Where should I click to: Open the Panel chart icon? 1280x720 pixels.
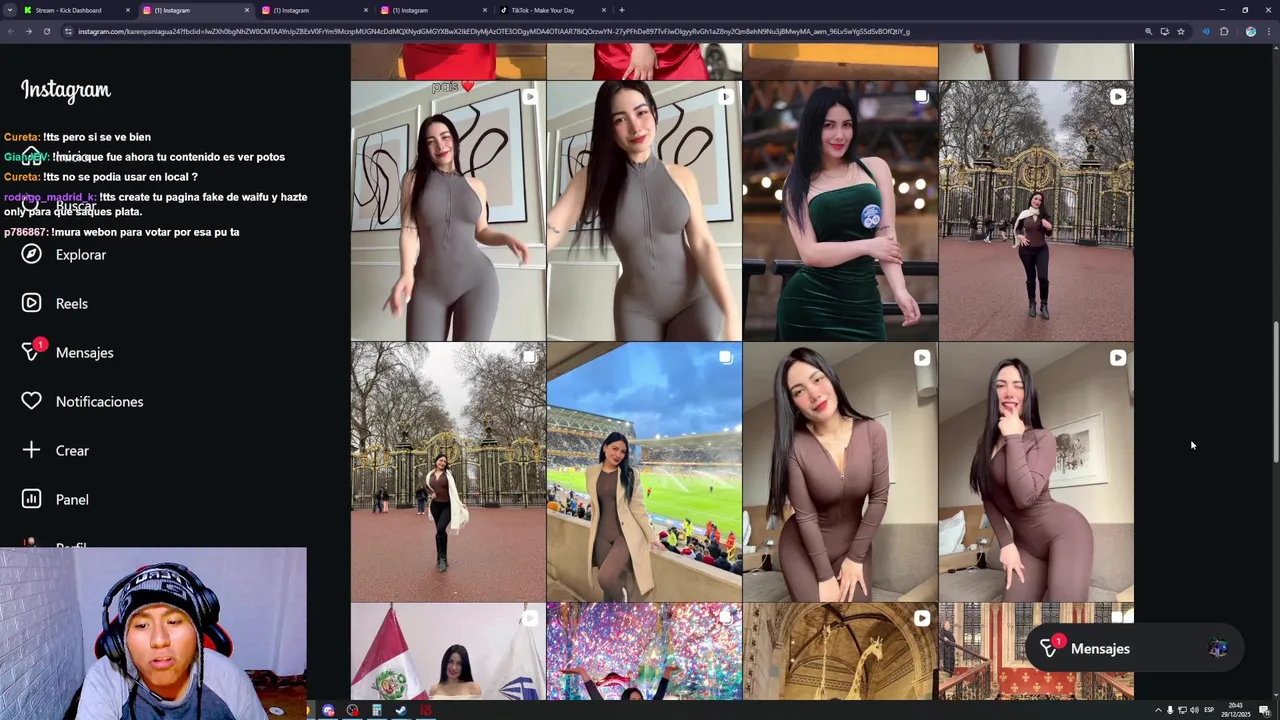(31, 499)
